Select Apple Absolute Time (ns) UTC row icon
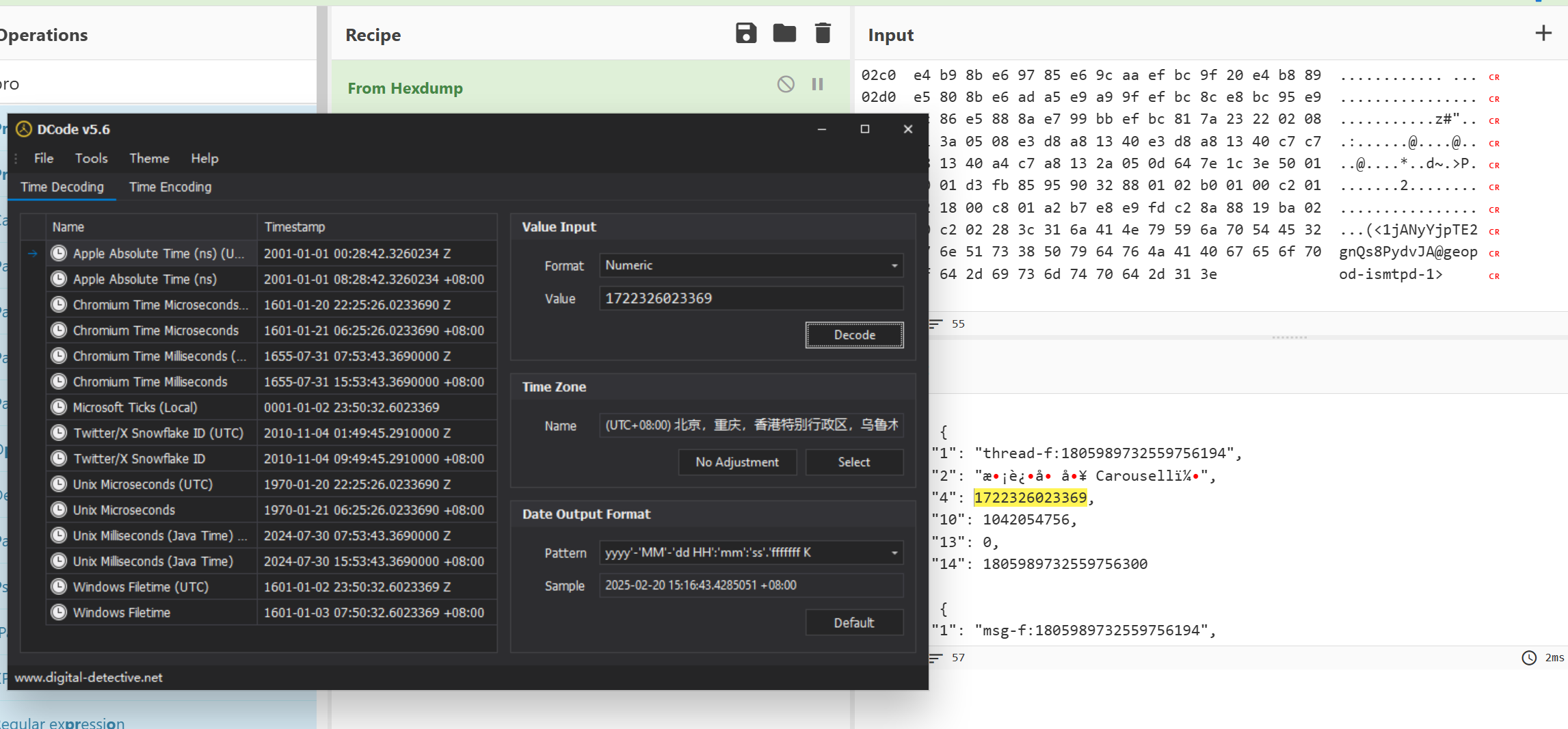Viewport: 1568px width, 729px height. point(59,253)
